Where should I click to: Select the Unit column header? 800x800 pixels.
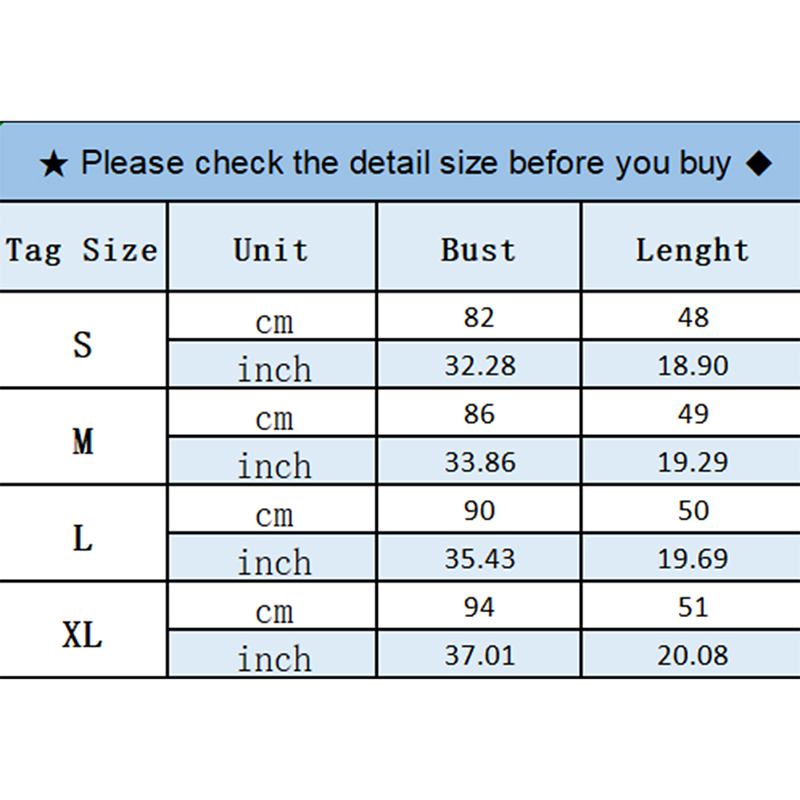271,249
